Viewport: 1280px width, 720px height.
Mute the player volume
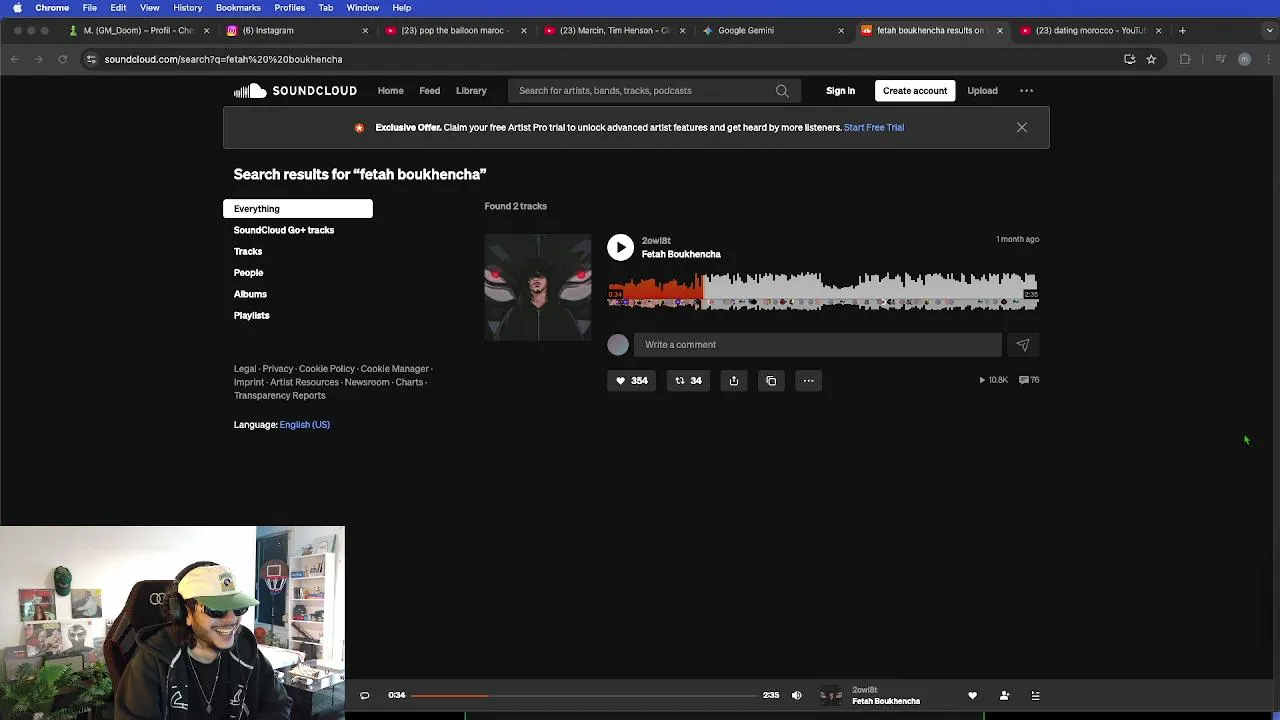[x=797, y=696]
